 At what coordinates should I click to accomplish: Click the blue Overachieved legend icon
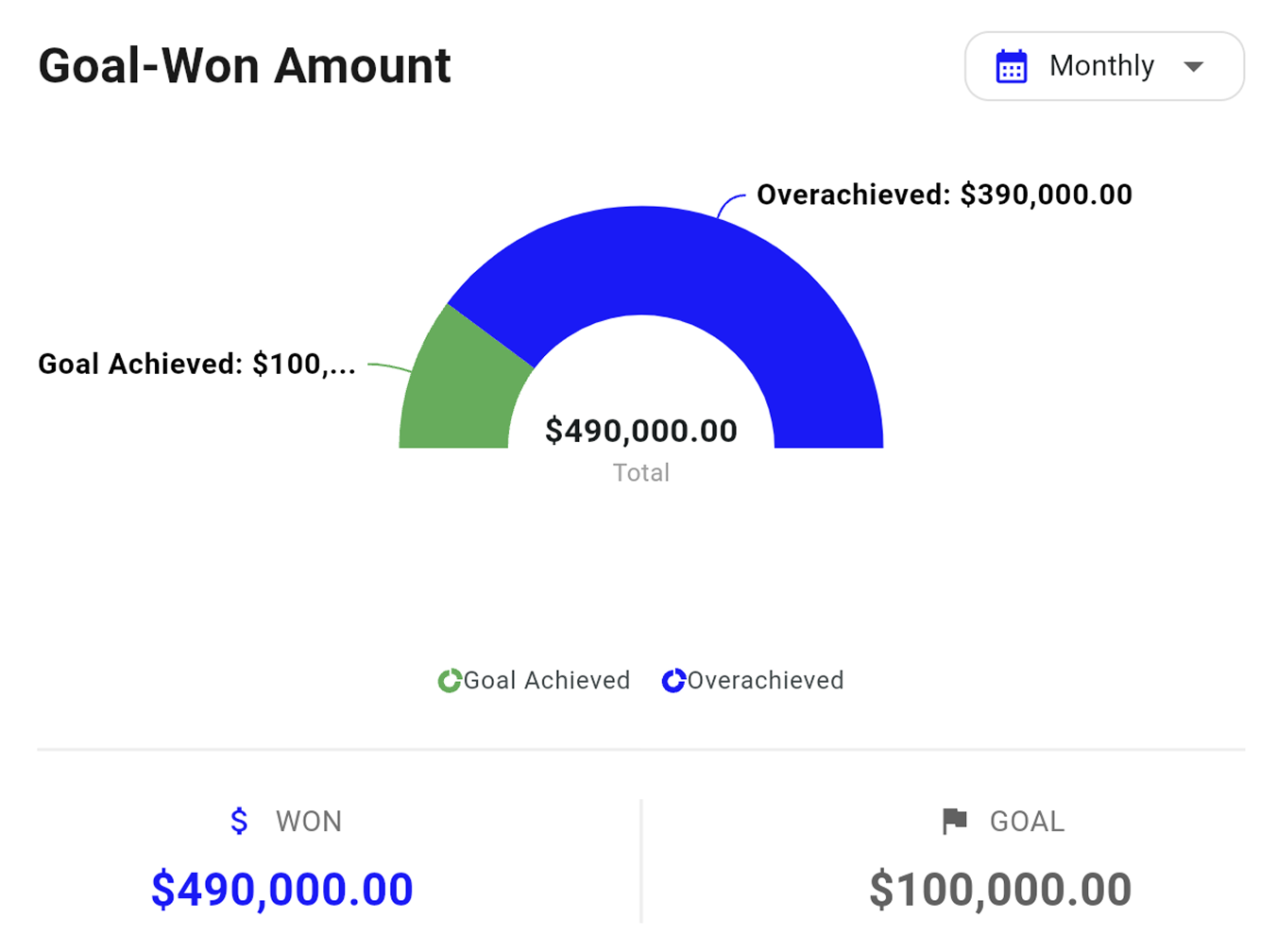coord(673,680)
